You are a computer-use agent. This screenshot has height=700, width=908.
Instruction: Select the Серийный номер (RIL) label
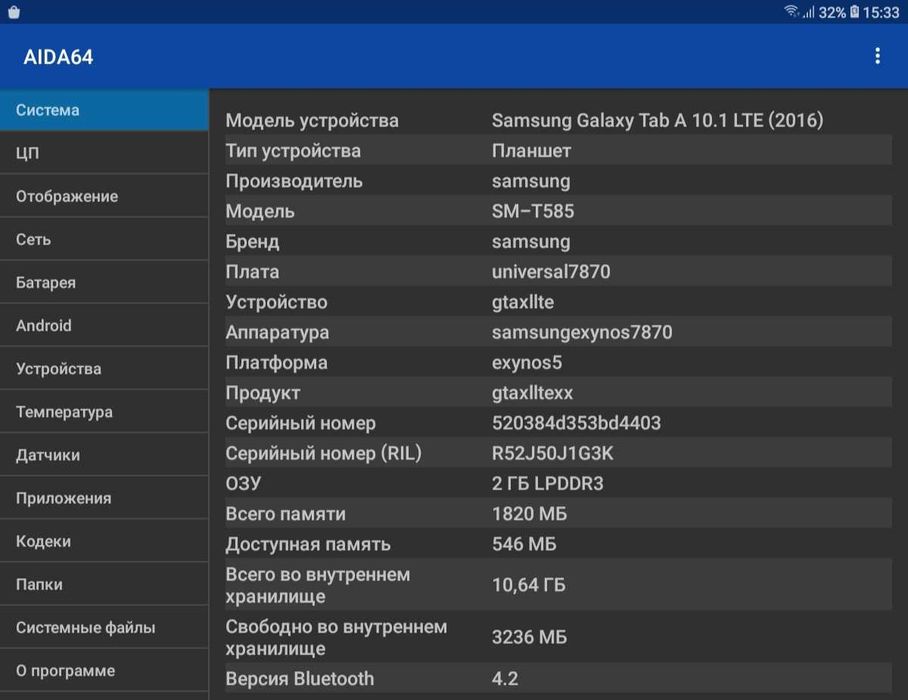click(x=323, y=453)
